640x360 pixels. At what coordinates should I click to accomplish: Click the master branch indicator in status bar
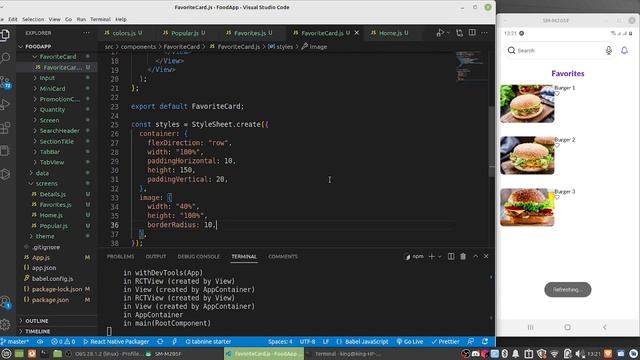tap(15, 341)
